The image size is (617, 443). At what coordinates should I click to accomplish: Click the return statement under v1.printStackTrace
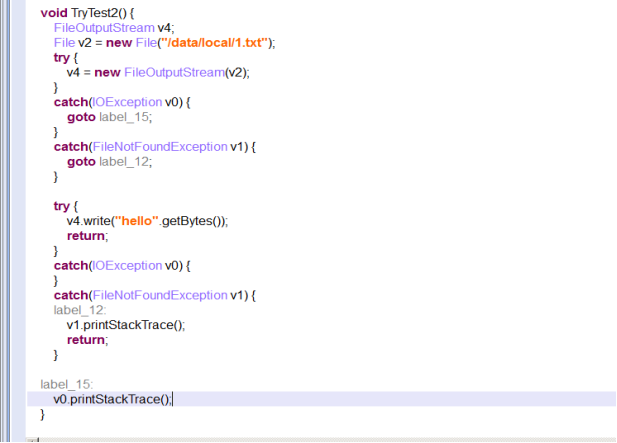[87, 340]
